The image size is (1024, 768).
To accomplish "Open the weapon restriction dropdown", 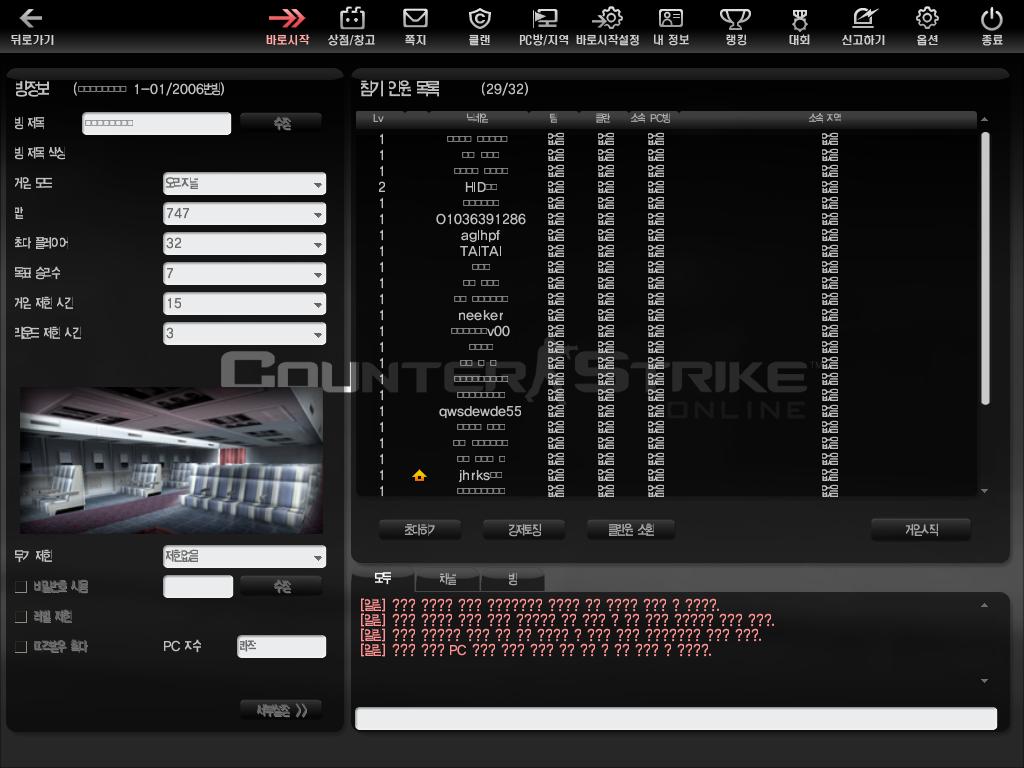I will [244, 556].
